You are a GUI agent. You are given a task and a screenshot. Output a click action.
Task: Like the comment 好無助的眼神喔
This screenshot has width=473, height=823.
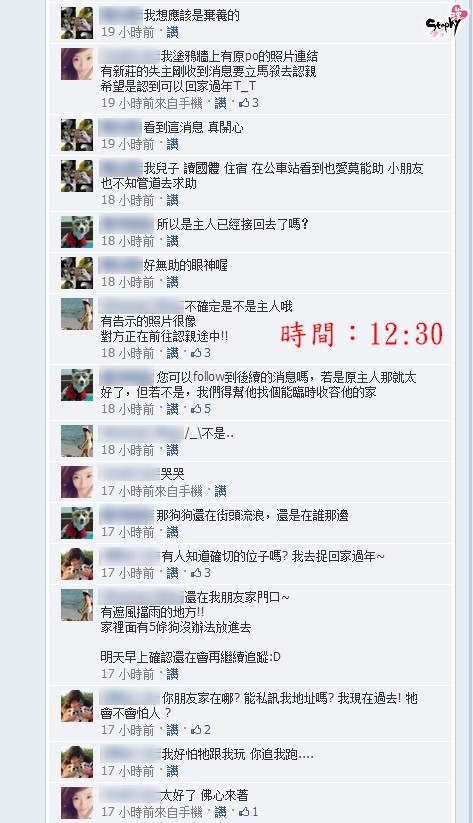point(173,282)
